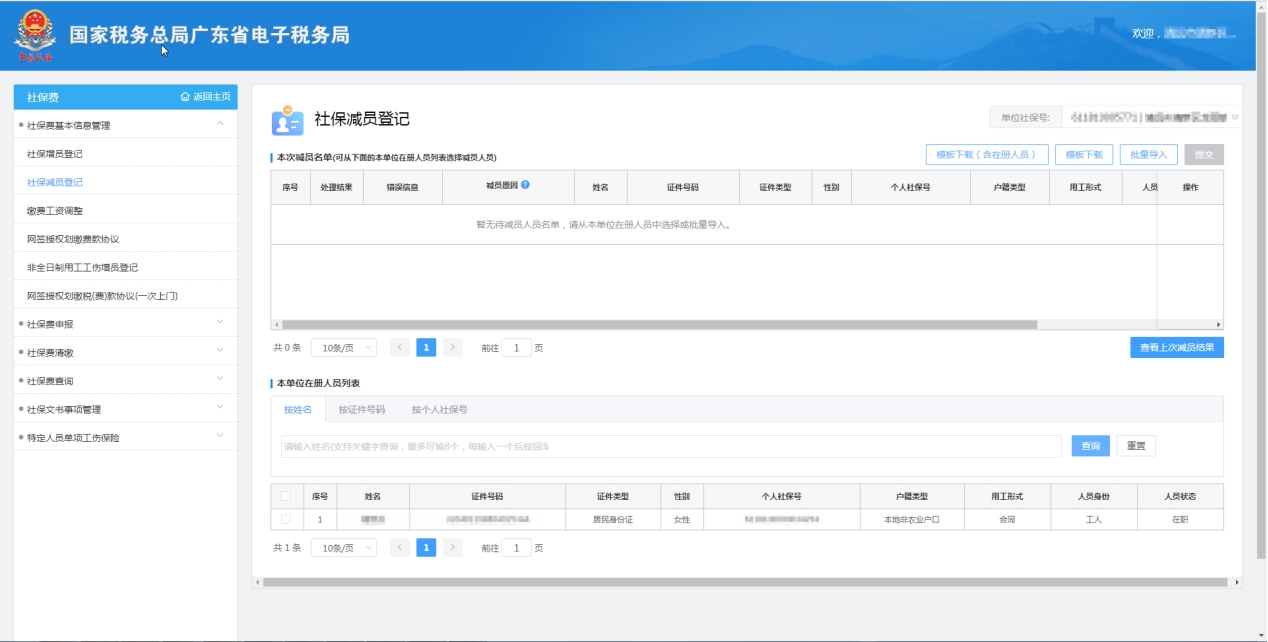
Task: Click the name search input field
Action: [670, 446]
